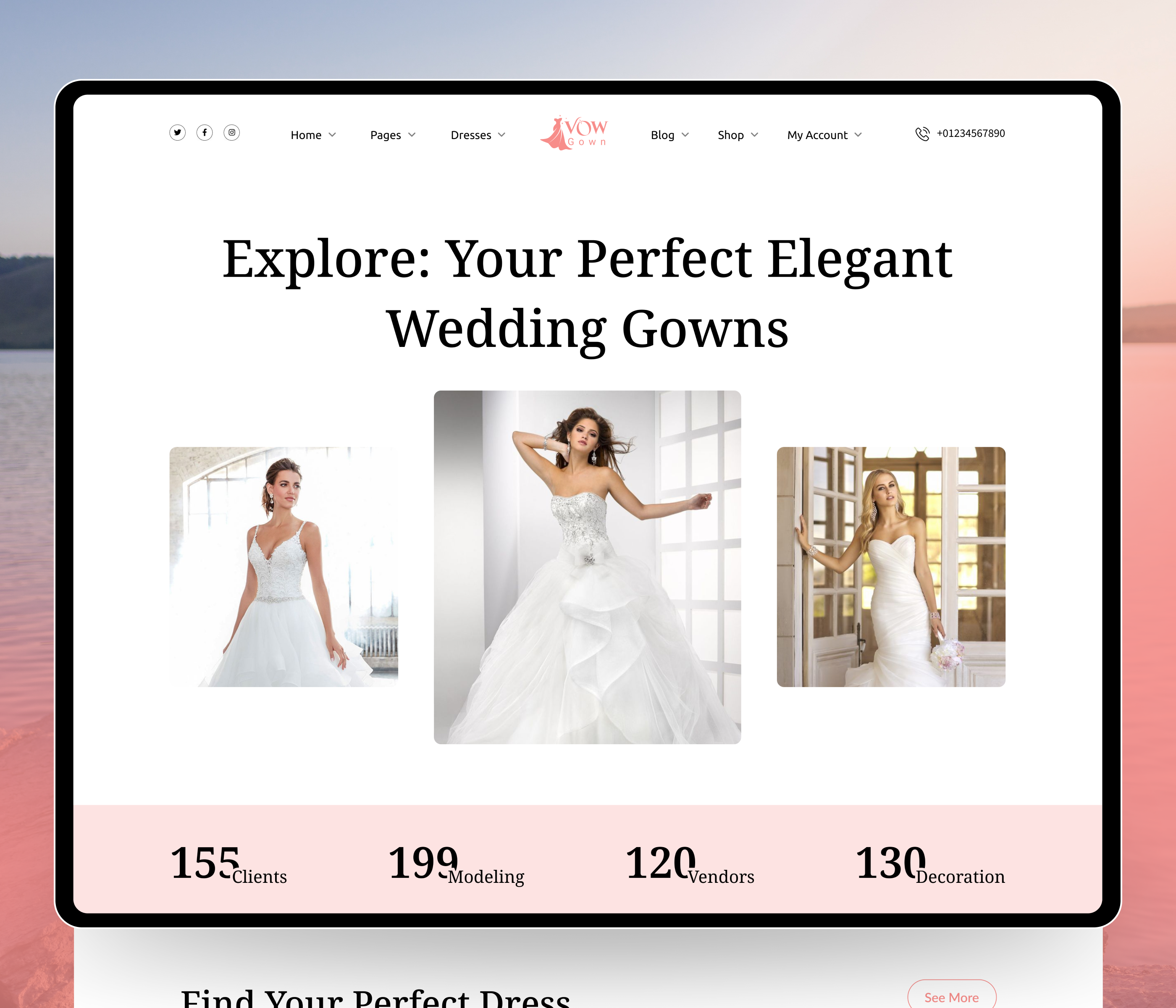Navigate to the Blog section
Screen dimensions: 1176x1008
(x=663, y=135)
